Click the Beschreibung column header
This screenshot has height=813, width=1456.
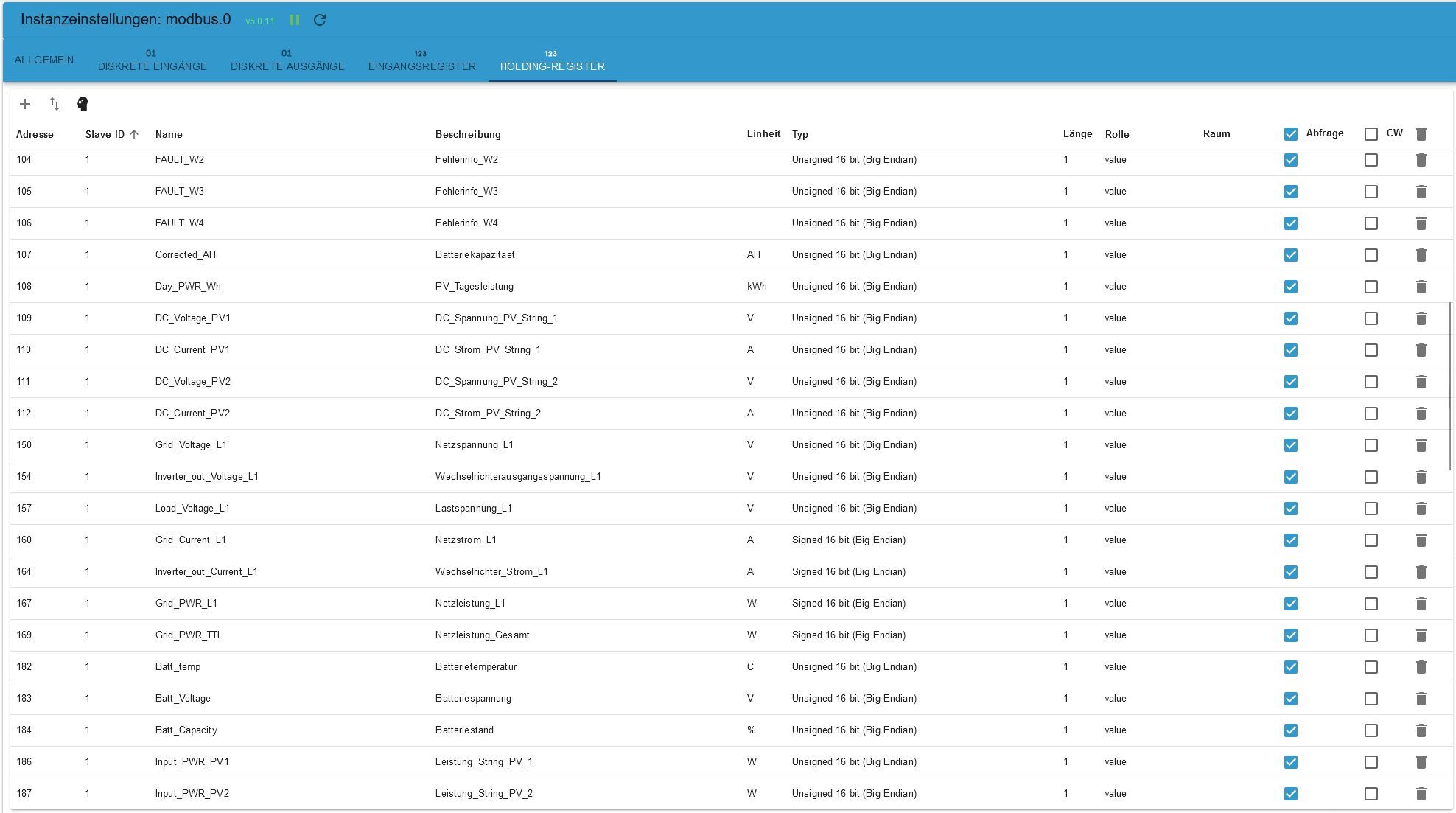point(468,134)
